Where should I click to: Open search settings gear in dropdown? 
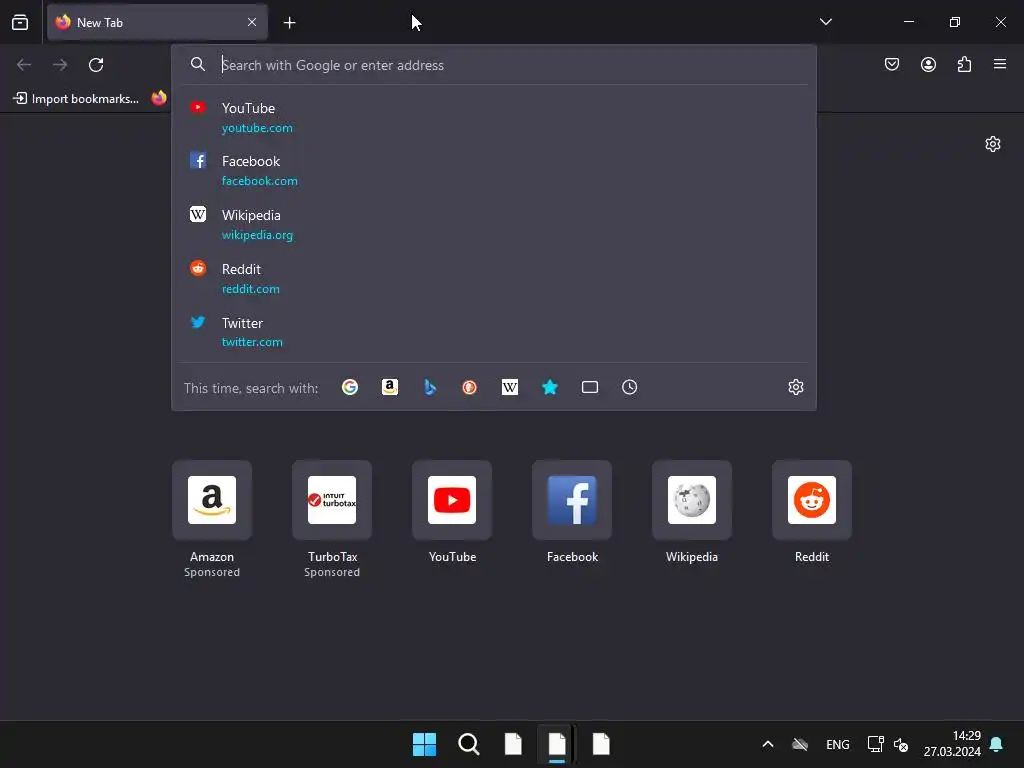pos(795,387)
